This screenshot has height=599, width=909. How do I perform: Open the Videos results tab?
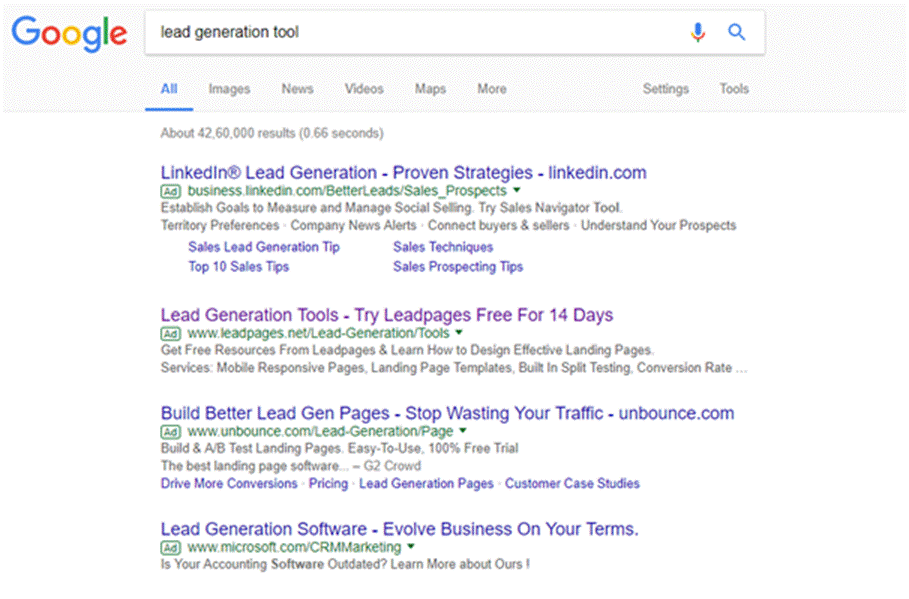[364, 89]
